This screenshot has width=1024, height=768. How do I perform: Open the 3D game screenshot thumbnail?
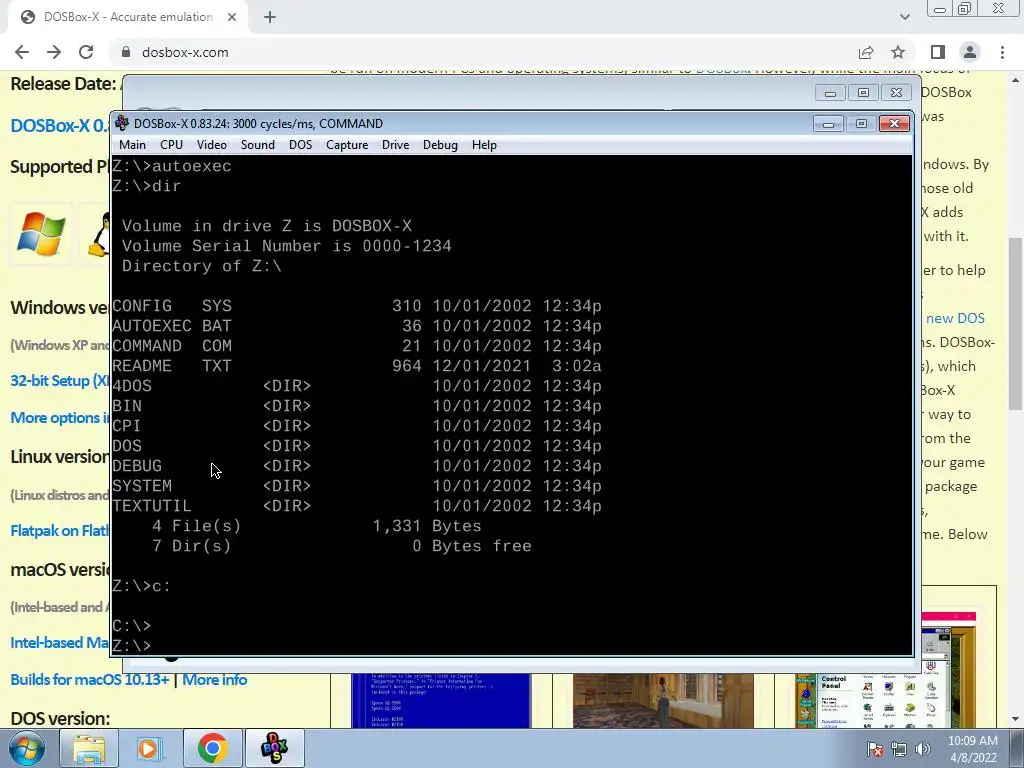(x=663, y=701)
